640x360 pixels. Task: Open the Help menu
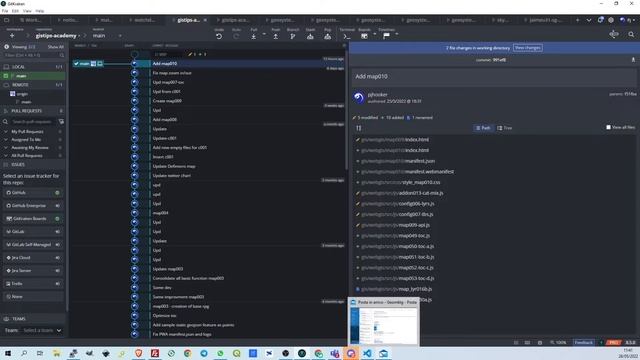(x=40, y=11)
